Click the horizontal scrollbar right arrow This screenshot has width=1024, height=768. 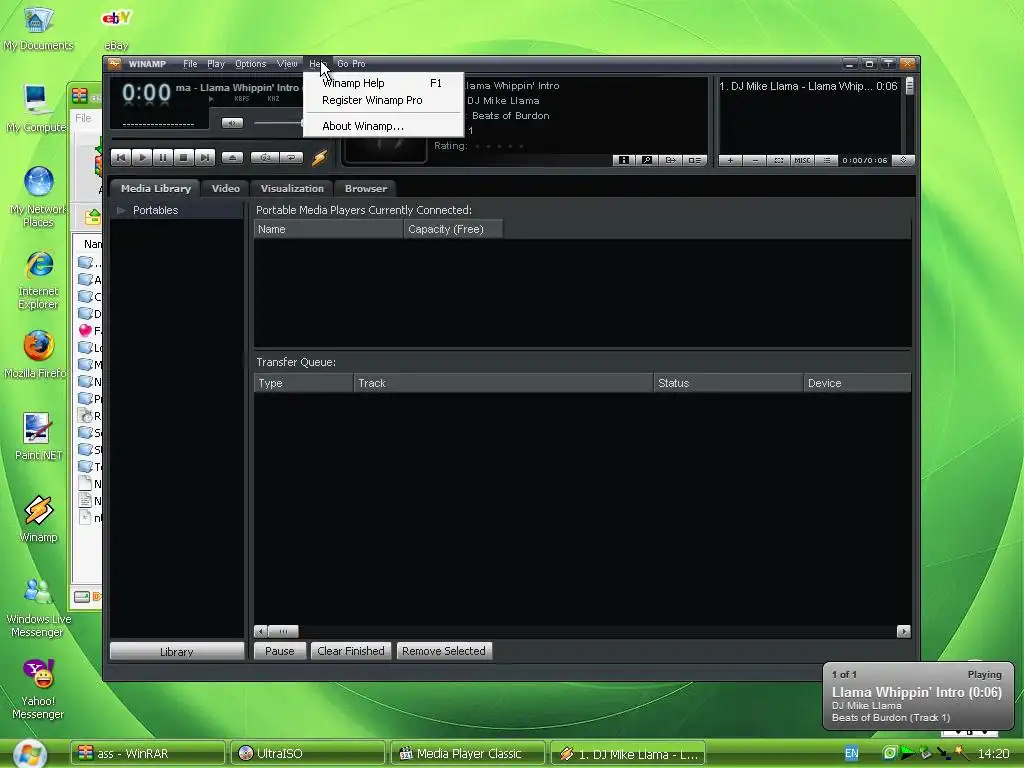pyautogui.click(x=904, y=632)
